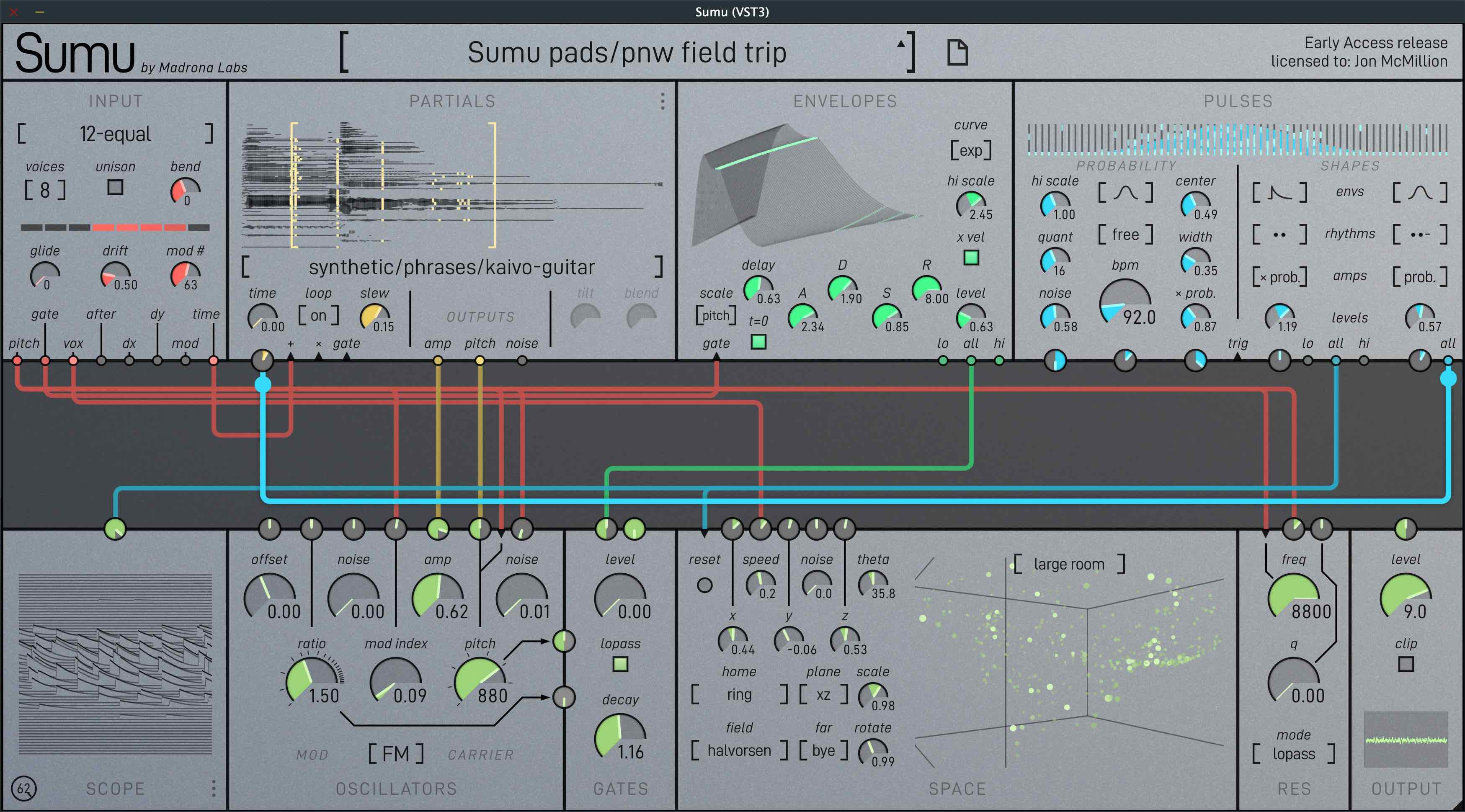The width and height of the screenshot is (1465, 812).
Task: Toggle the clip checkbox in Output
Action: click(1405, 664)
